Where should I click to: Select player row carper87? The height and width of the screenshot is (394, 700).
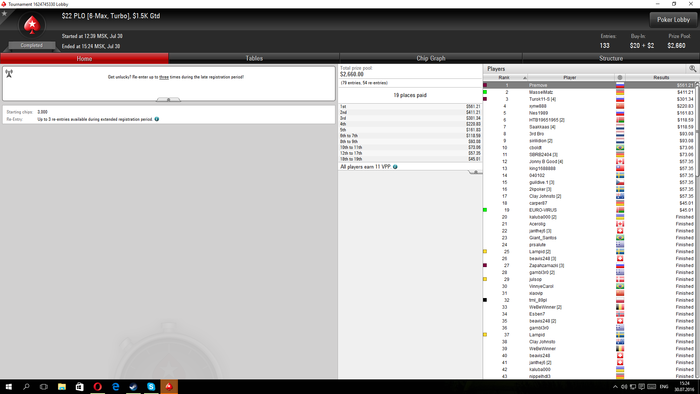coord(589,203)
